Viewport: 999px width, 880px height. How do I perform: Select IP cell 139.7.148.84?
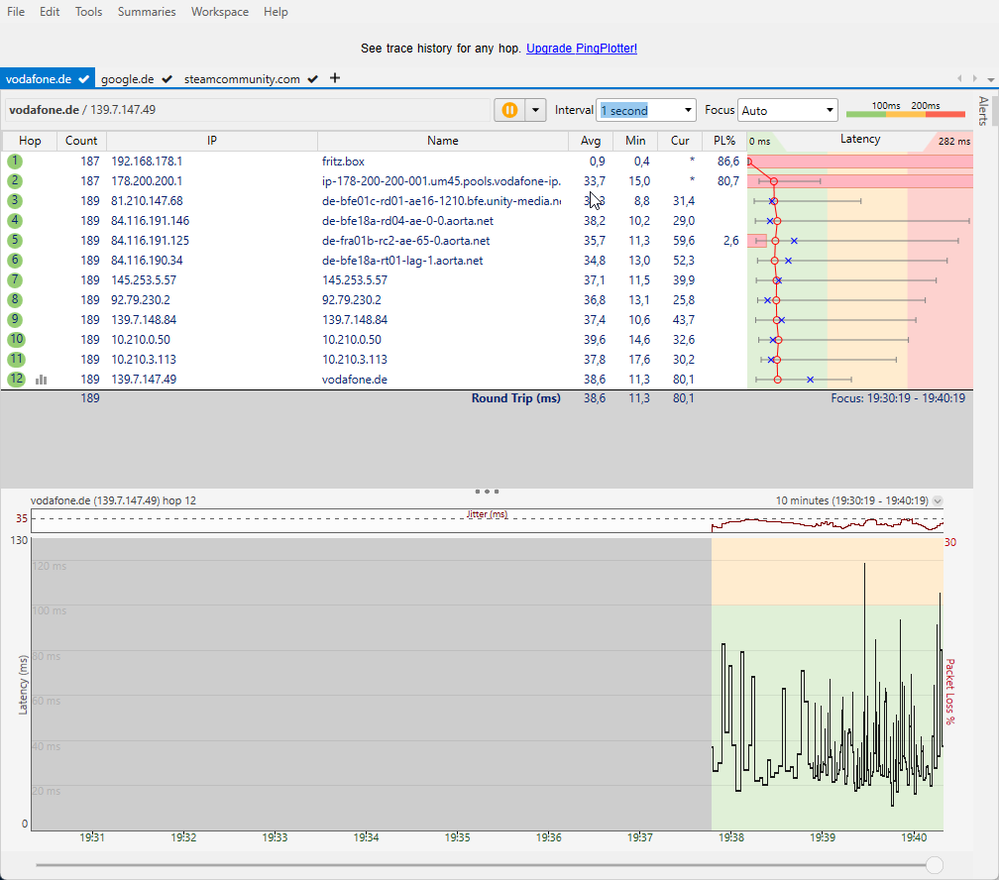coord(143,319)
